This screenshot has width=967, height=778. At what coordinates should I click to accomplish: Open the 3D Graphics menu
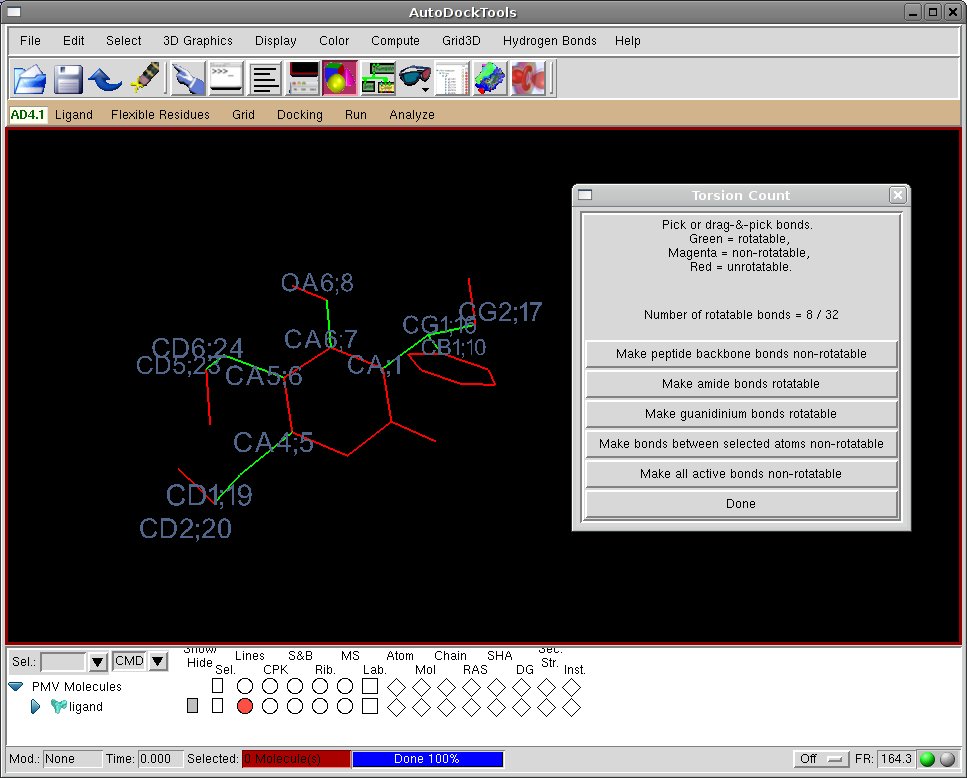pyautogui.click(x=198, y=41)
